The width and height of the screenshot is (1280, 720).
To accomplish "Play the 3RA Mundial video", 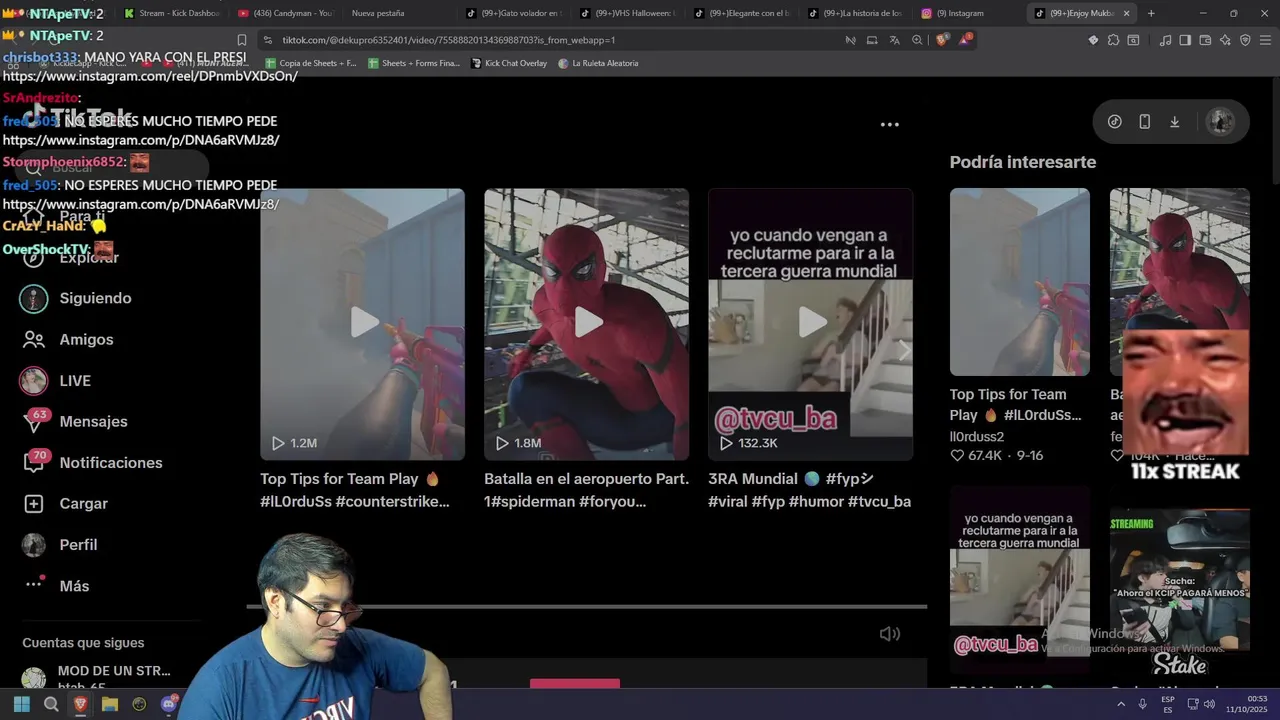I will [x=811, y=323].
